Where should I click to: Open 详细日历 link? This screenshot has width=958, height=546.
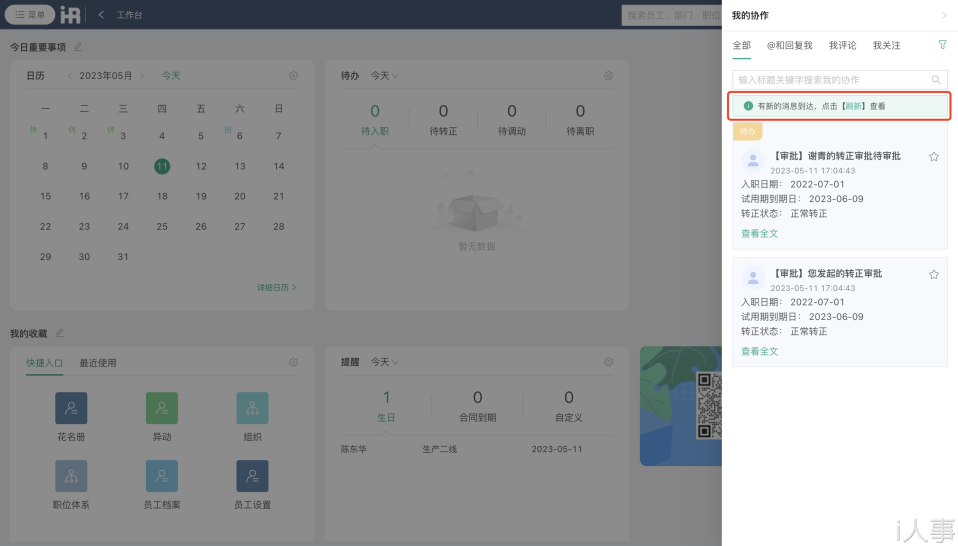(x=276, y=287)
